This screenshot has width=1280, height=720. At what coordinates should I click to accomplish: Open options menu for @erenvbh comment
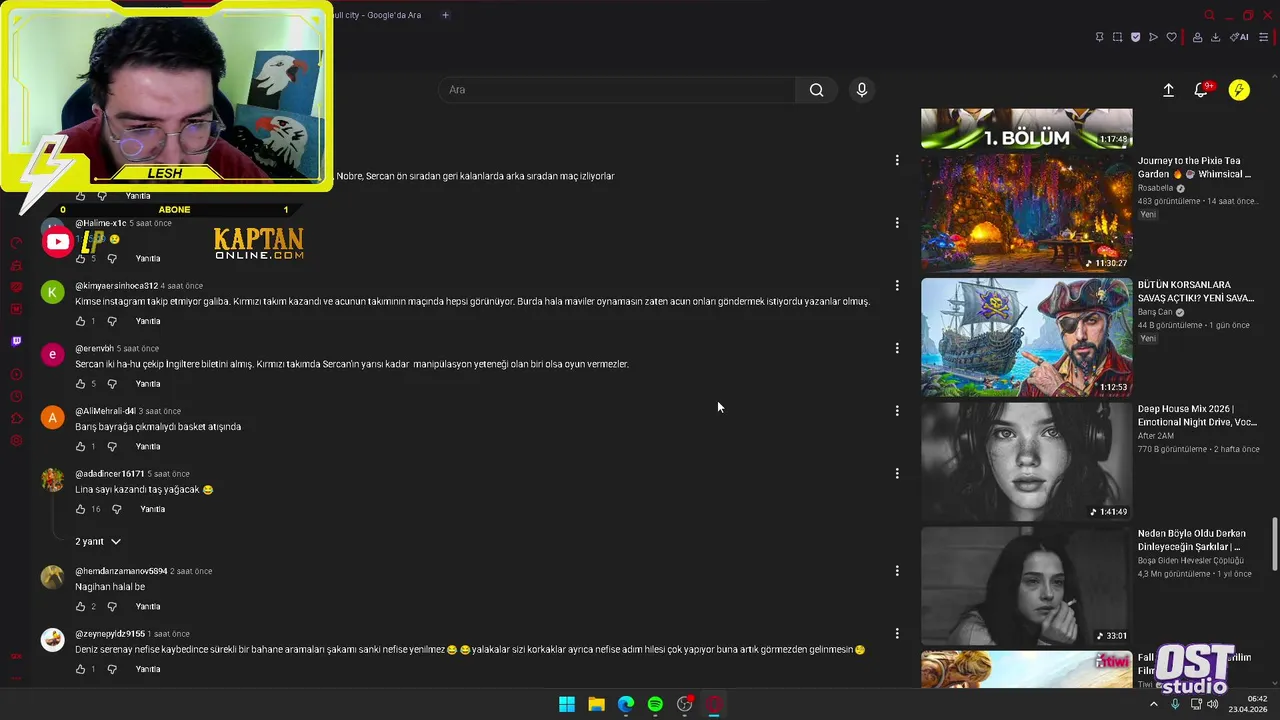click(897, 348)
